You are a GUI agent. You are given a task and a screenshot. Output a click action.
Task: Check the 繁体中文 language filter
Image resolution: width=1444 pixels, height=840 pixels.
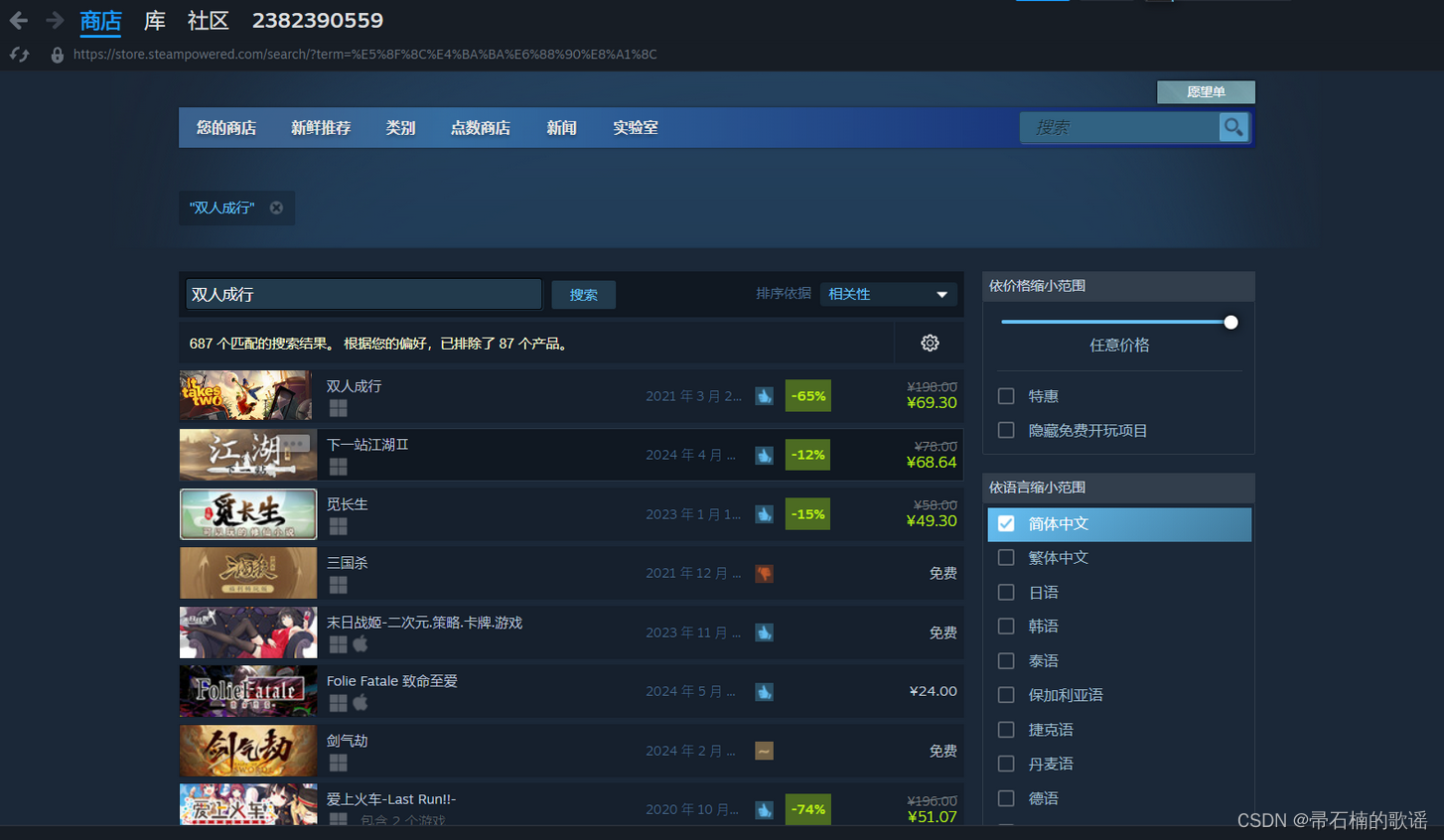(x=1006, y=558)
